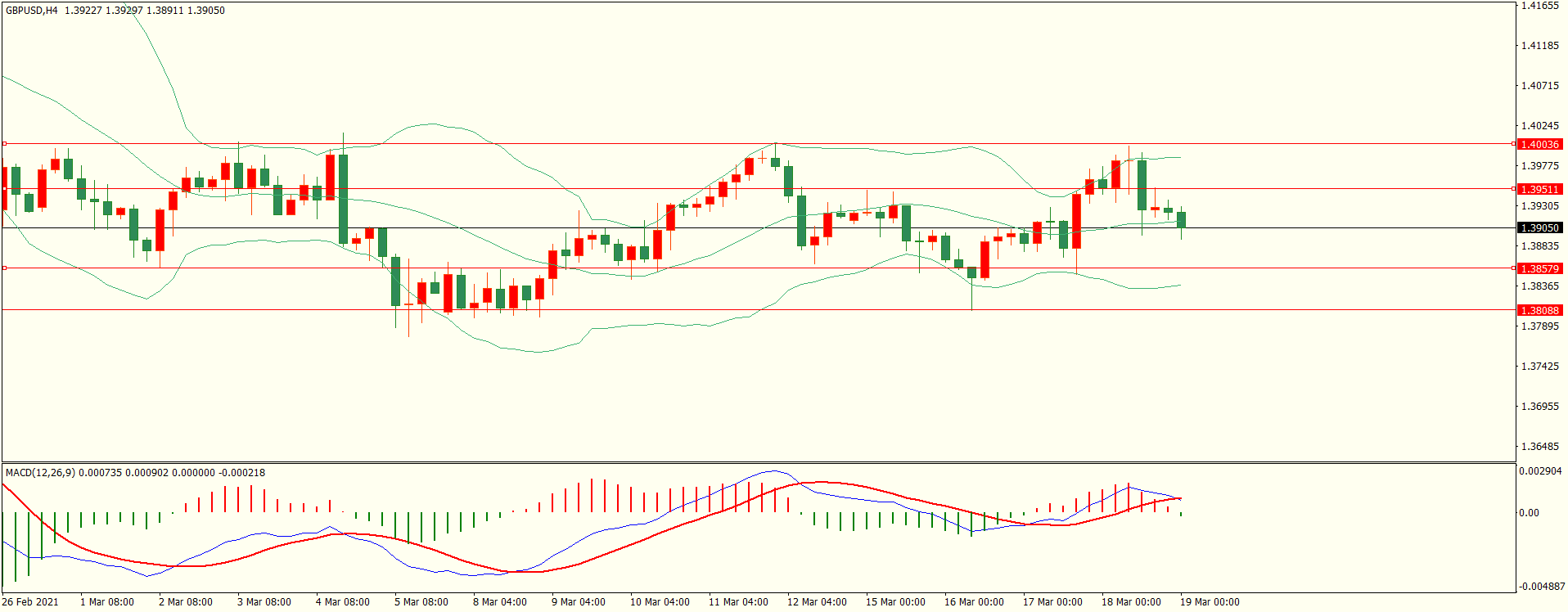Click the MACD(12,26,9) indicator label
This screenshot has height=612, width=1568.
40,473
